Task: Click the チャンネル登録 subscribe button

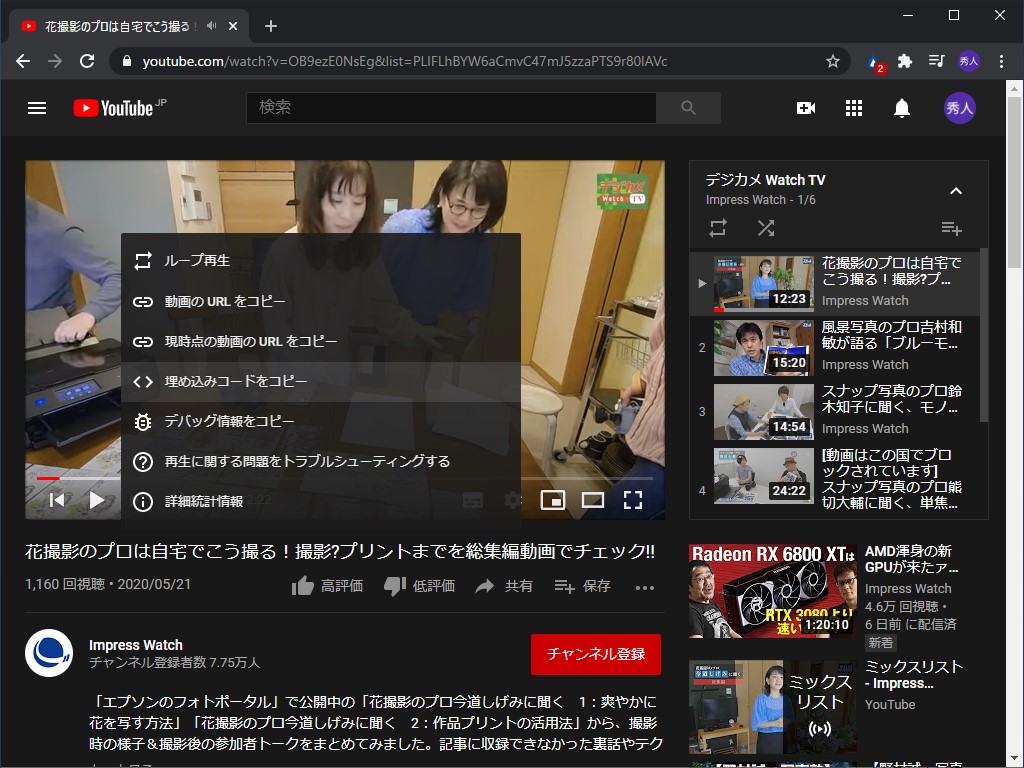Action: pyautogui.click(x=596, y=653)
